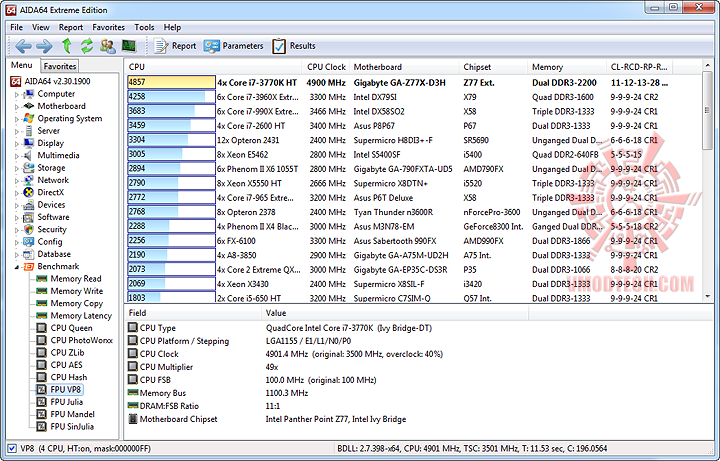Select the Benchmark folder icon
Screen dimensions: 720x461
click(x=29, y=267)
